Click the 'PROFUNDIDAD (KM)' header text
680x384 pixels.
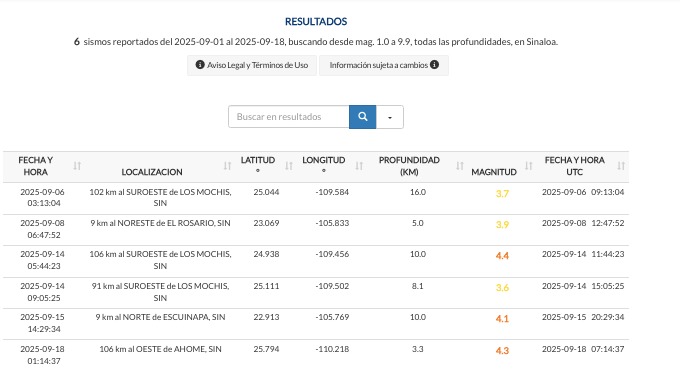(x=409, y=166)
